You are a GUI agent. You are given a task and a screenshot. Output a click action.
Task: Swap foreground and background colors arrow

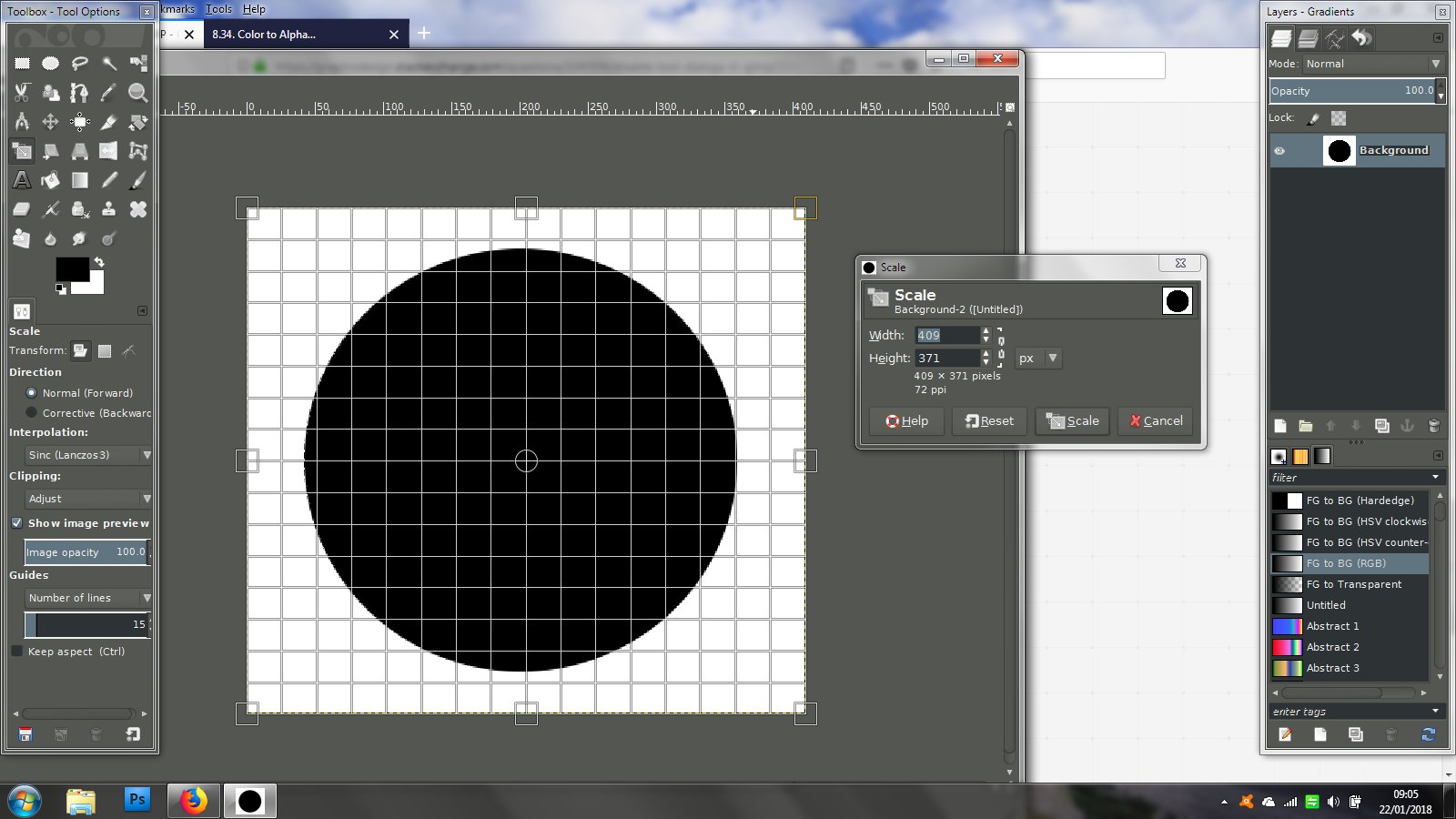pyautogui.click(x=99, y=262)
